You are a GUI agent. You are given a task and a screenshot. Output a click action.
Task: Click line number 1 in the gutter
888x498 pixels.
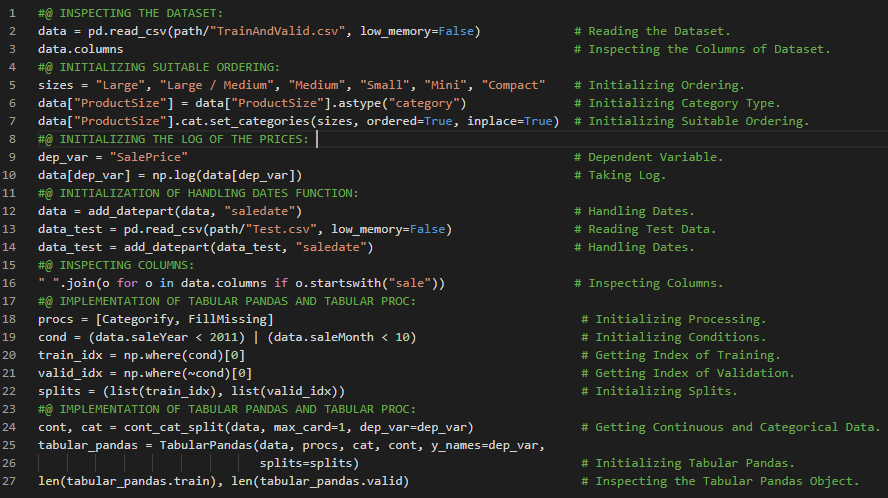pyautogui.click(x=12, y=13)
